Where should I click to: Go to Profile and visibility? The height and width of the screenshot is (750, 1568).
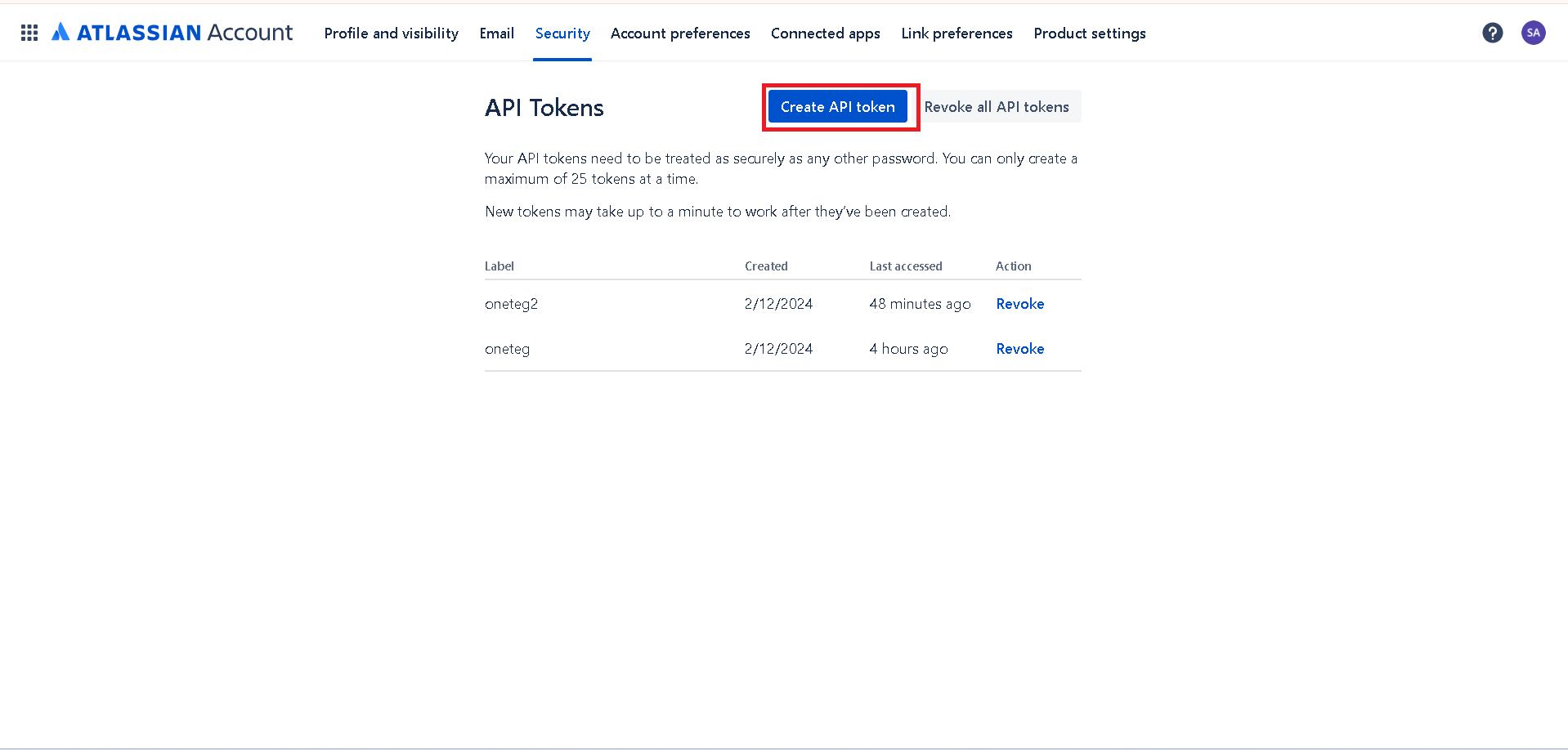click(391, 33)
